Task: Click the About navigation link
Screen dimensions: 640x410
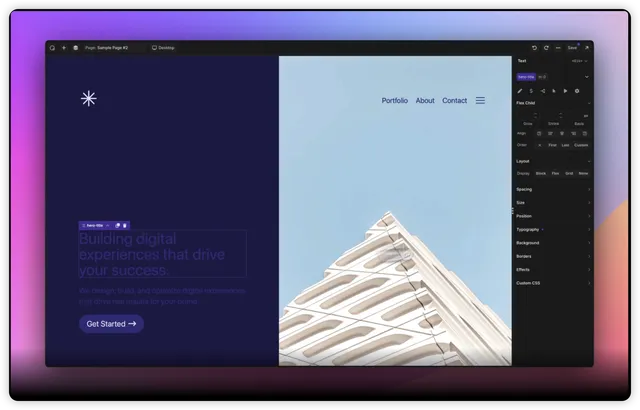Action: coord(425,100)
